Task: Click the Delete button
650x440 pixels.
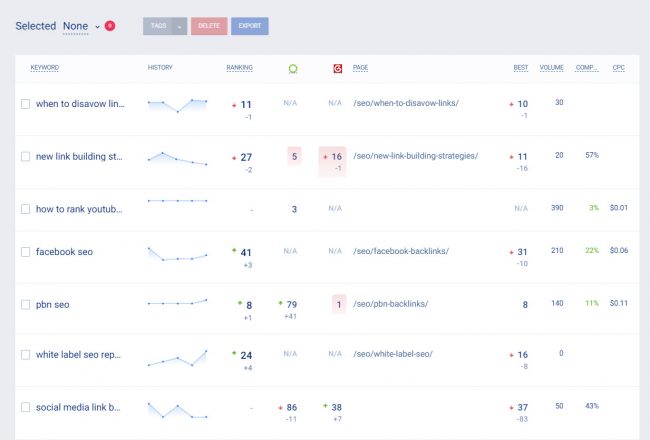Action: coord(209,26)
